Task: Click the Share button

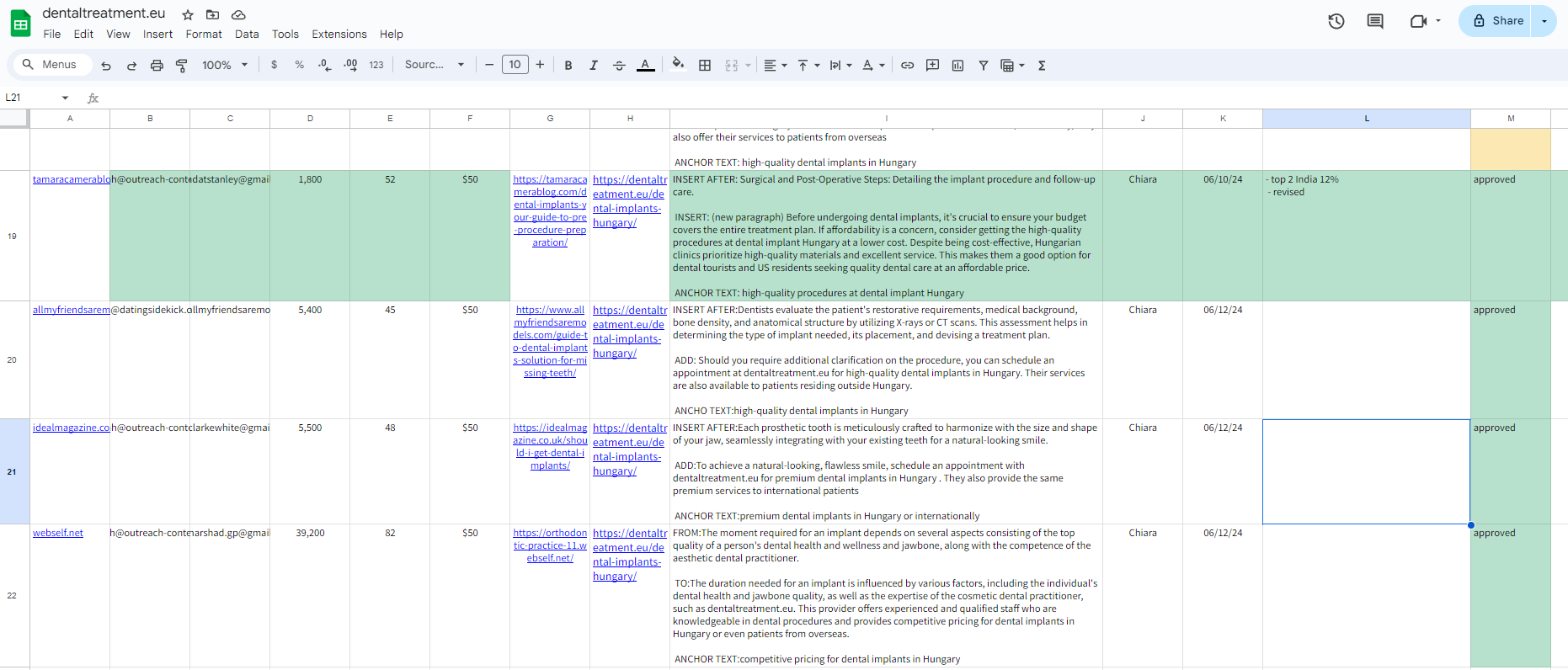Action: (x=1497, y=21)
